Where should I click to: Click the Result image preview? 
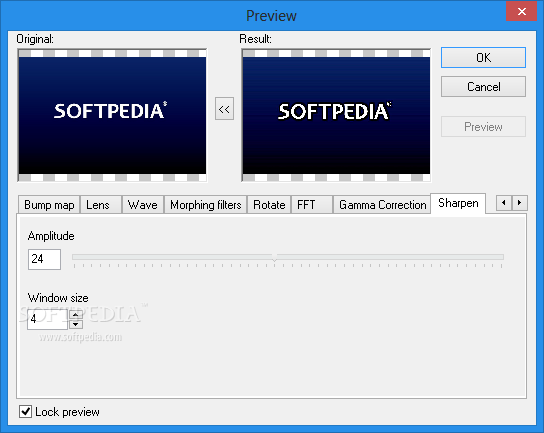(x=336, y=115)
